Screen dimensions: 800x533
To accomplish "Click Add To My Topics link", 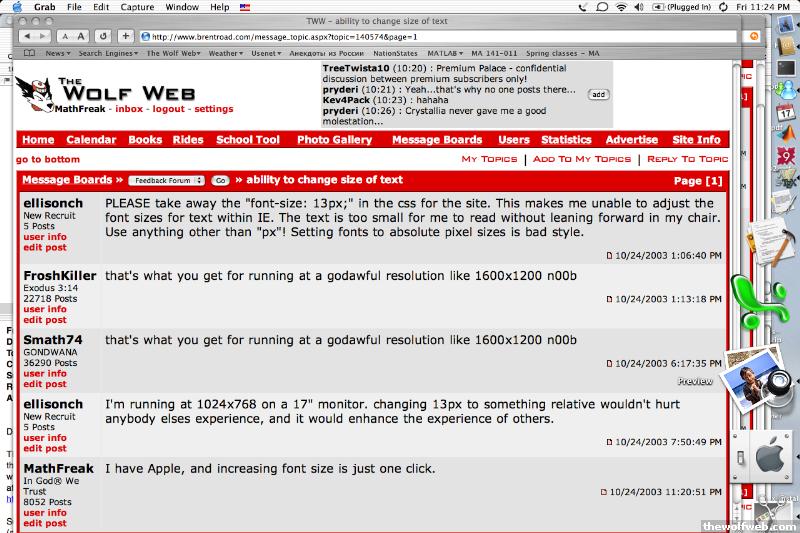I will click(x=582, y=159).
